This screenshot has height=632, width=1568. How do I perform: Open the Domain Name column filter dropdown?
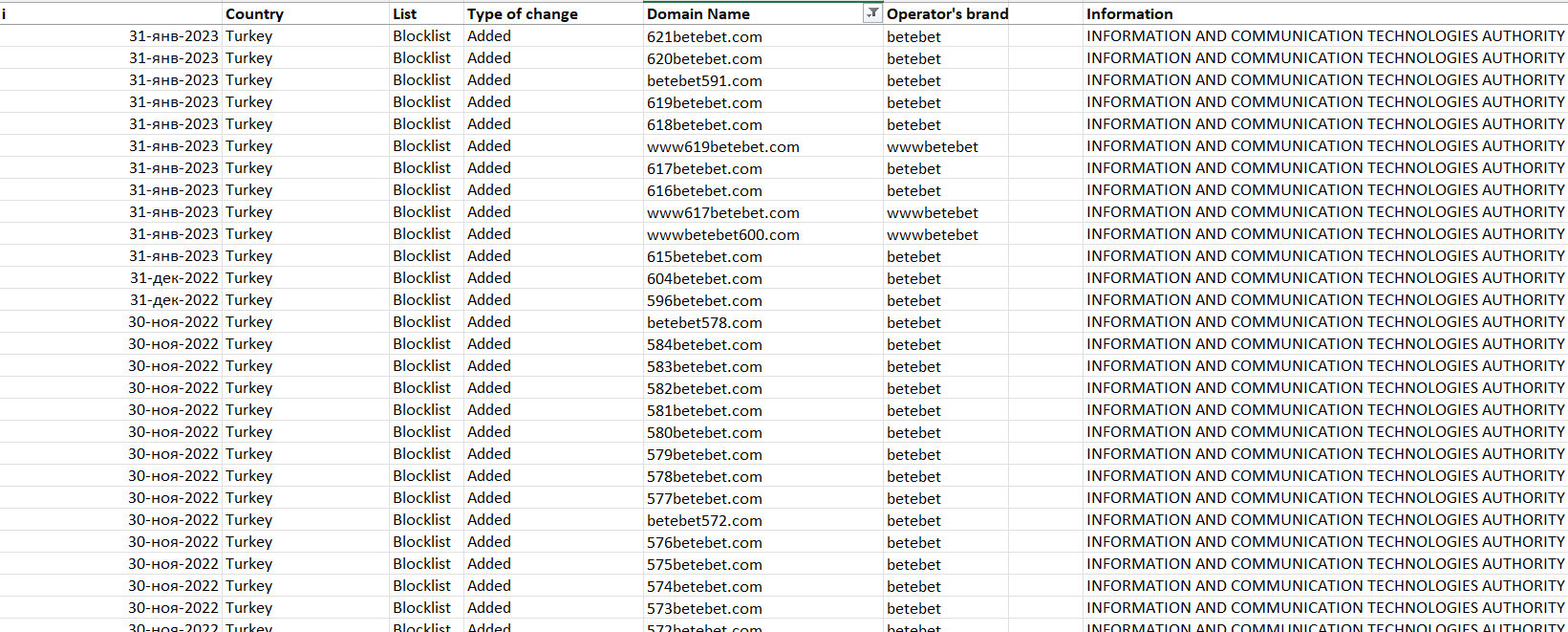872,13
